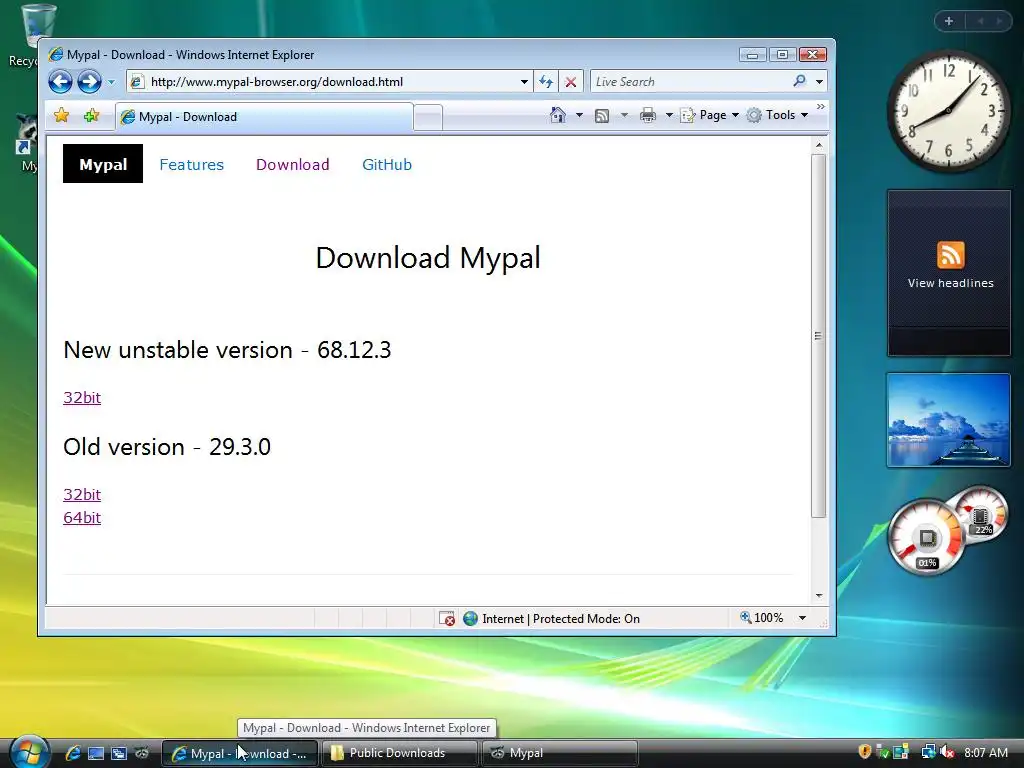Open the search provider options dropdown
The height and width of the screenshot is (768, 1024).
[x=819, y=82]
